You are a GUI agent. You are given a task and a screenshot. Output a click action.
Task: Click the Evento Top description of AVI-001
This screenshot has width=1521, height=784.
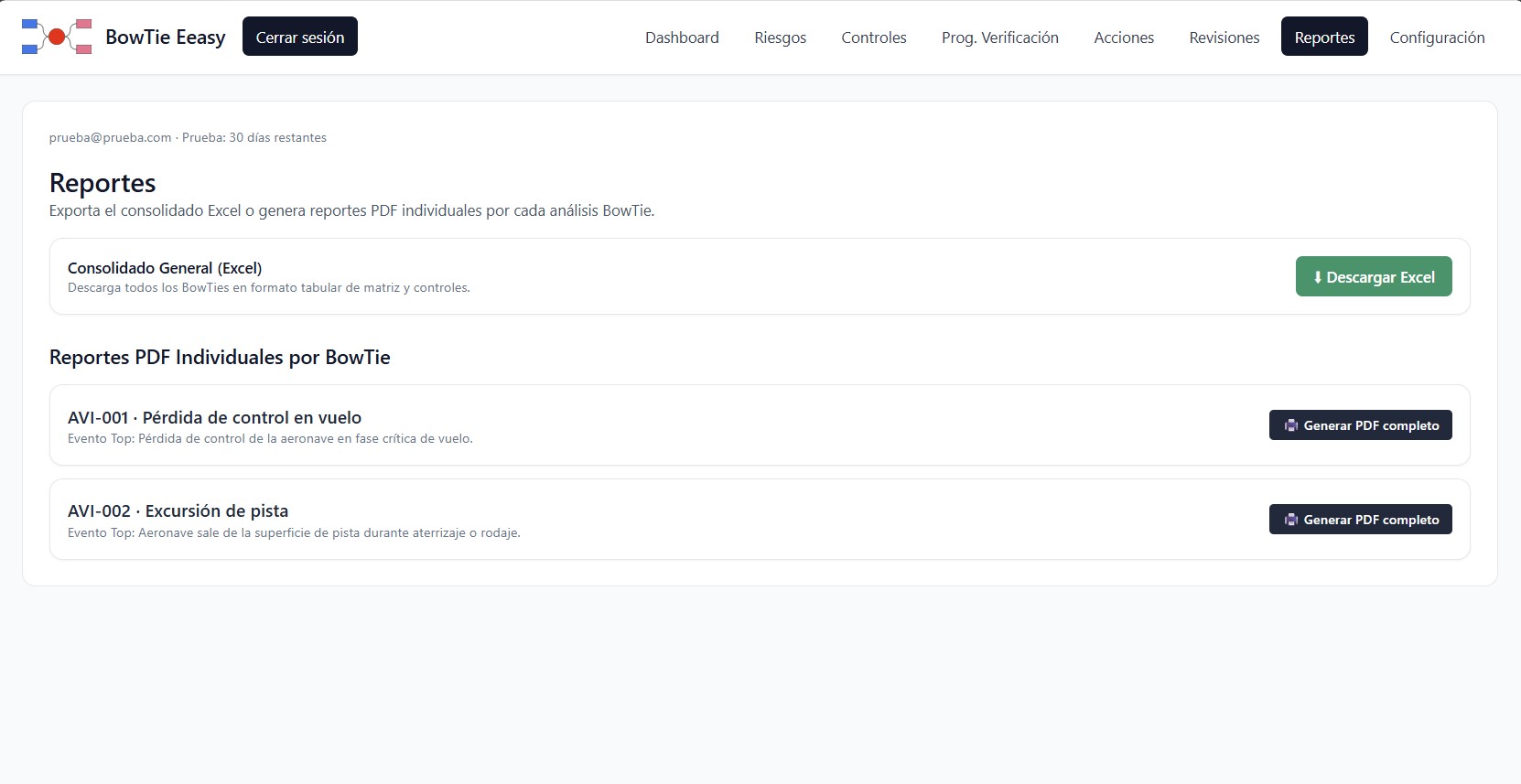(x=270, y=438)
